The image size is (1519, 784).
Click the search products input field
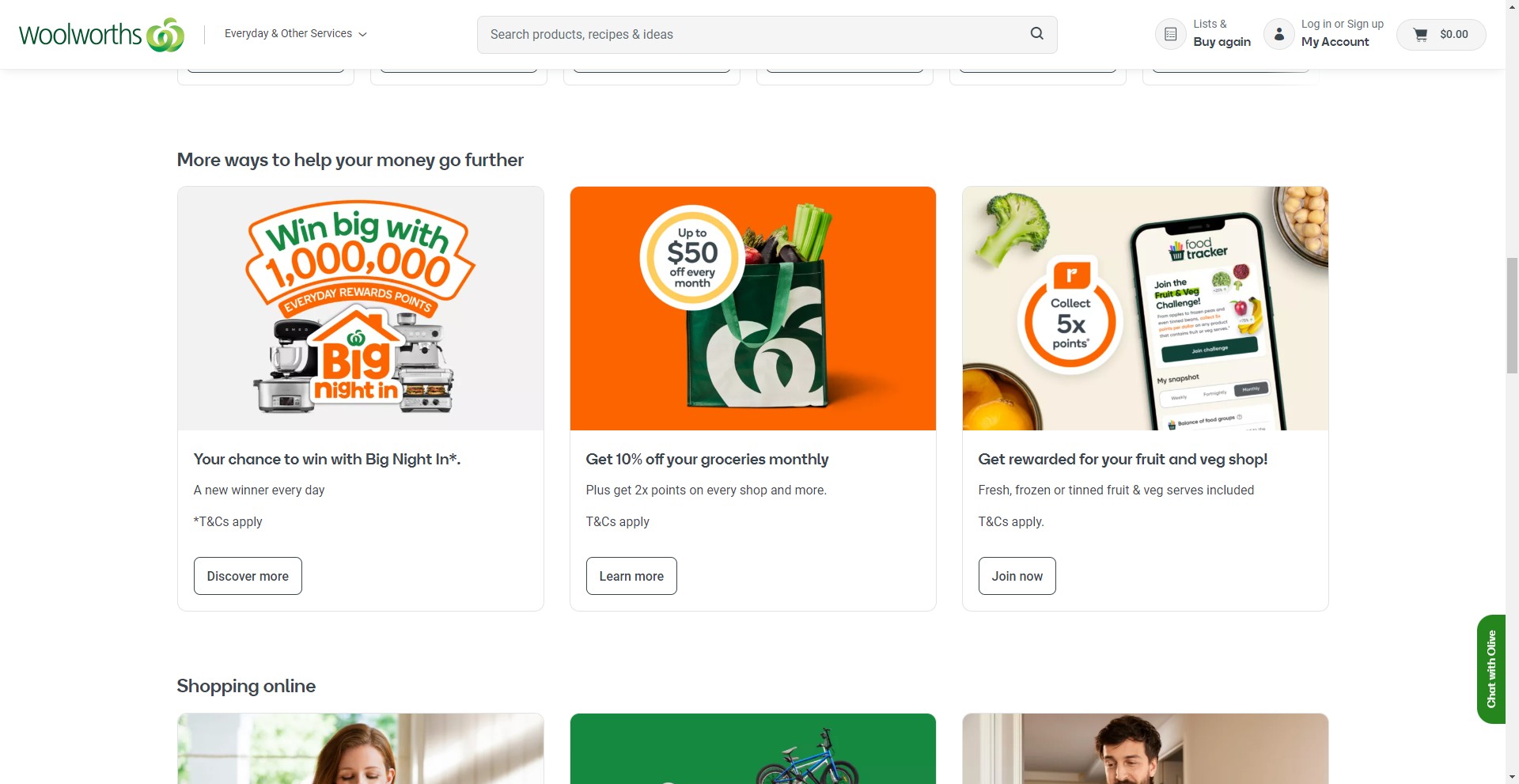pyautogui.click(x=752, y=35)
